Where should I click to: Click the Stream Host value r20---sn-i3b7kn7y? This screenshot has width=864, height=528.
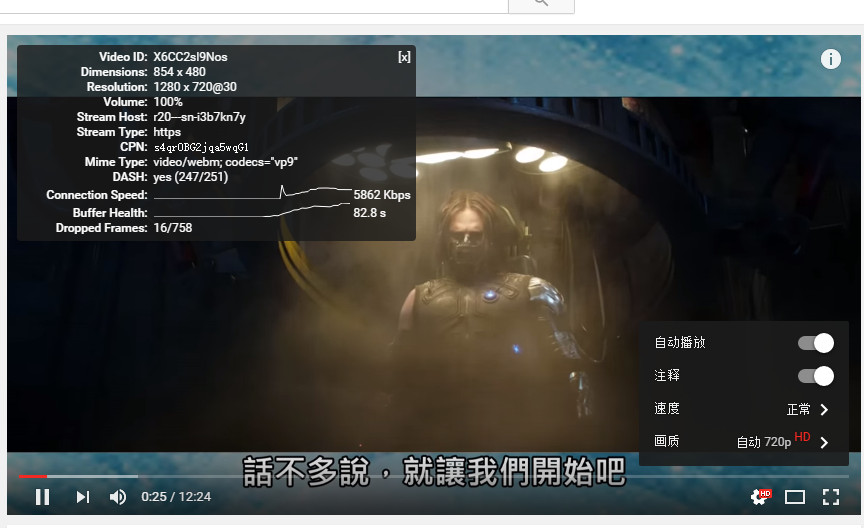click(199, 117)
